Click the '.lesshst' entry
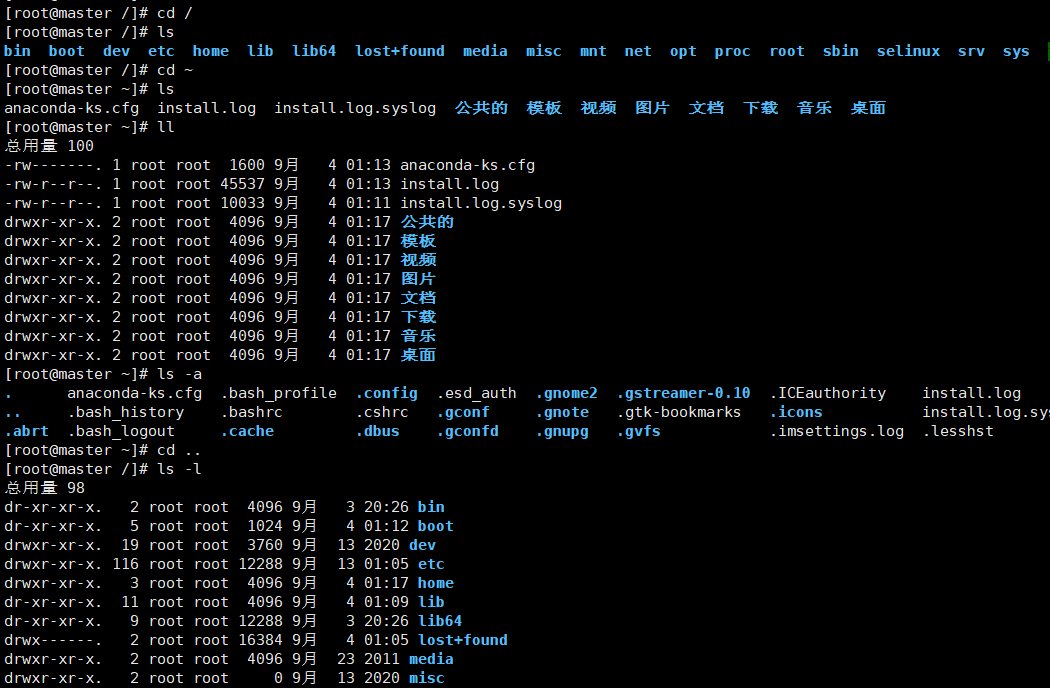The height and width of the screenshot is (688, 1050). coord(958,431)
